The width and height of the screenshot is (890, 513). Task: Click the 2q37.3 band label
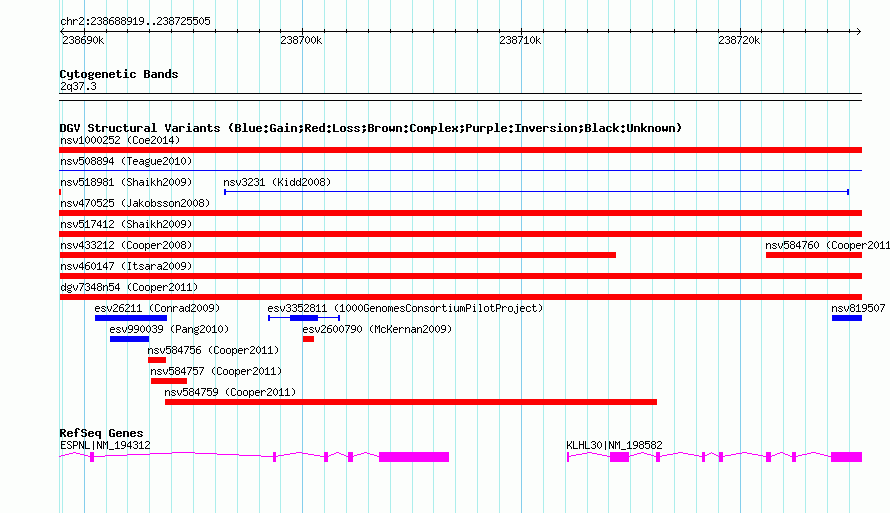point(78,86)
